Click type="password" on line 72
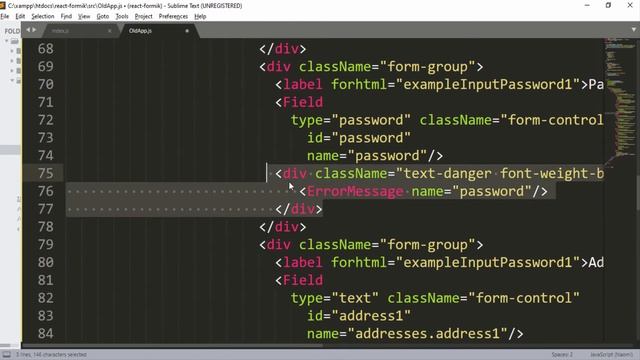This screenshot has width=640, height=360. 351,120
